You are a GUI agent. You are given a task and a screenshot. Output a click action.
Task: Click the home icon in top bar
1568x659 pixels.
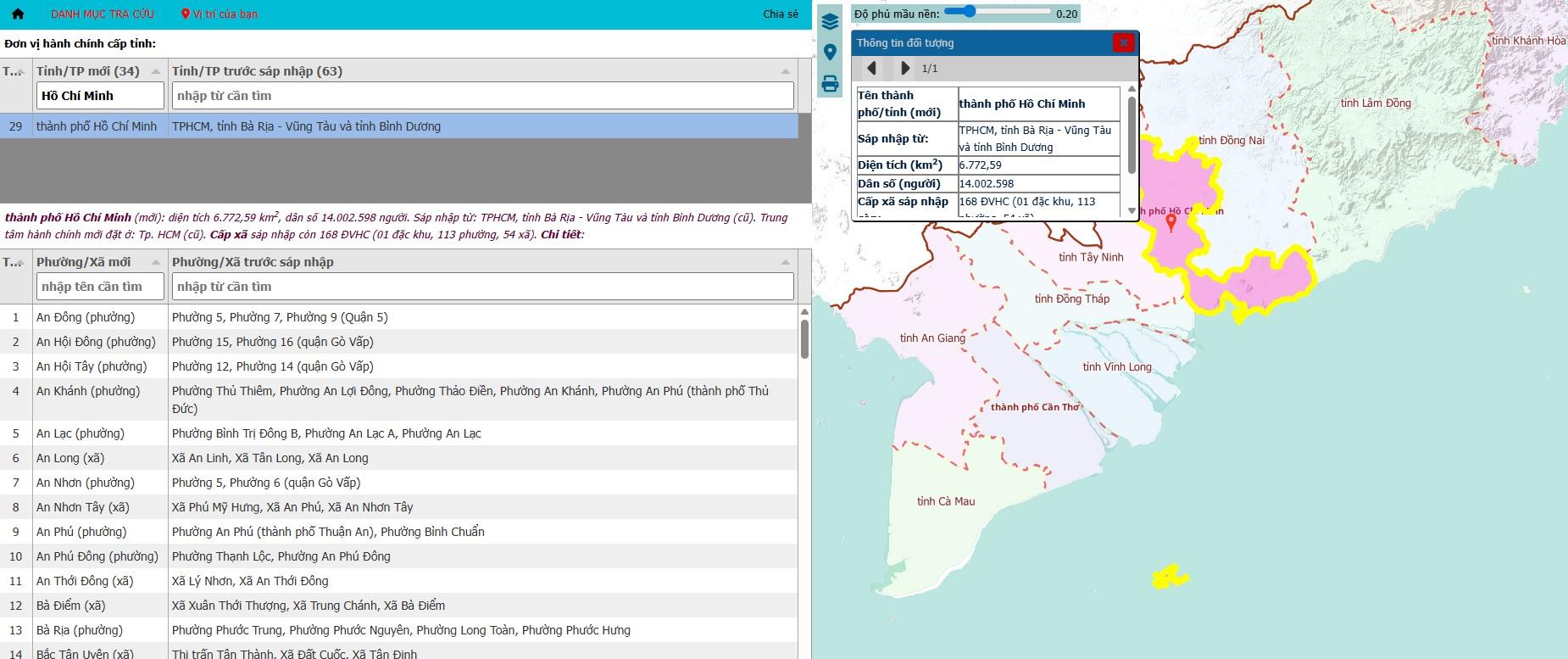point(18,14)
